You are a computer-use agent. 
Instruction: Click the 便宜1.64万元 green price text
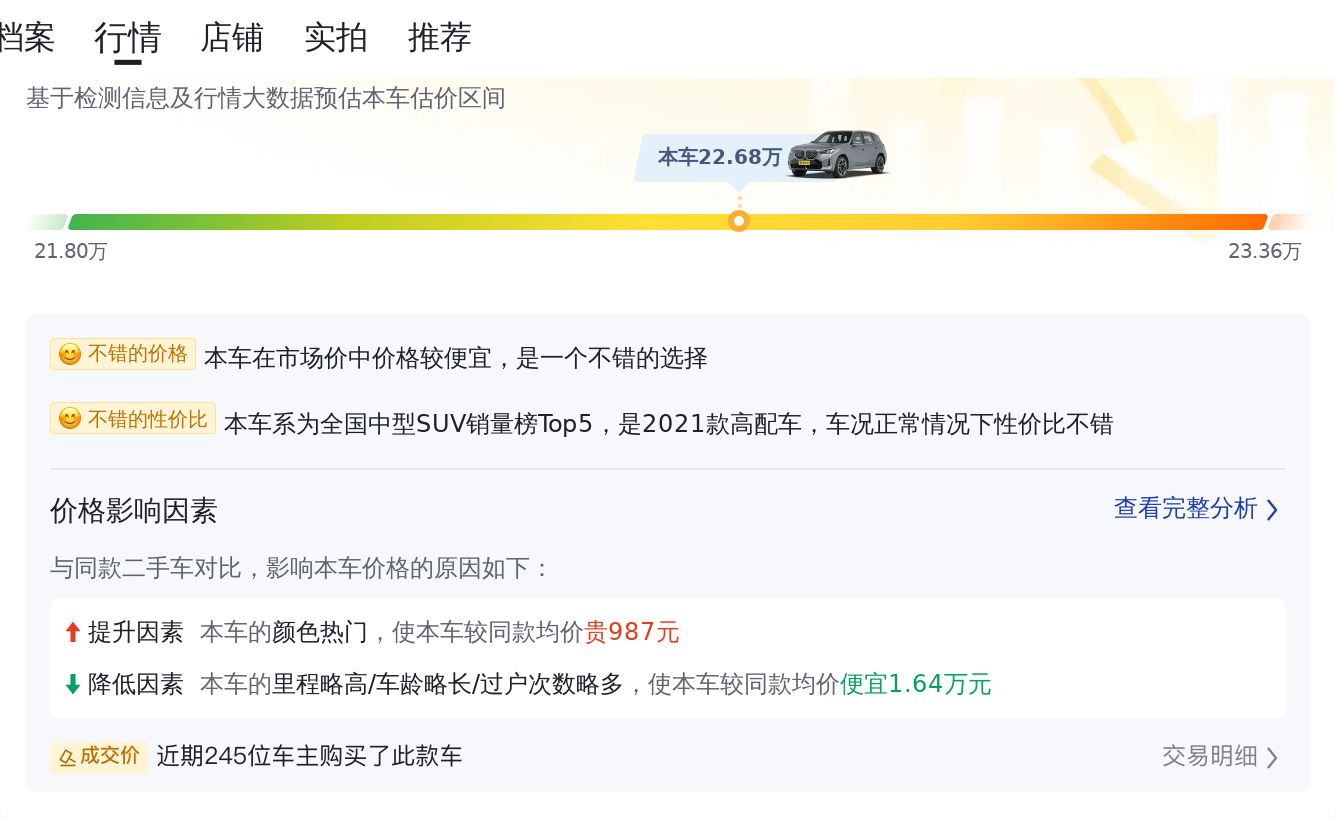point(915,684)
